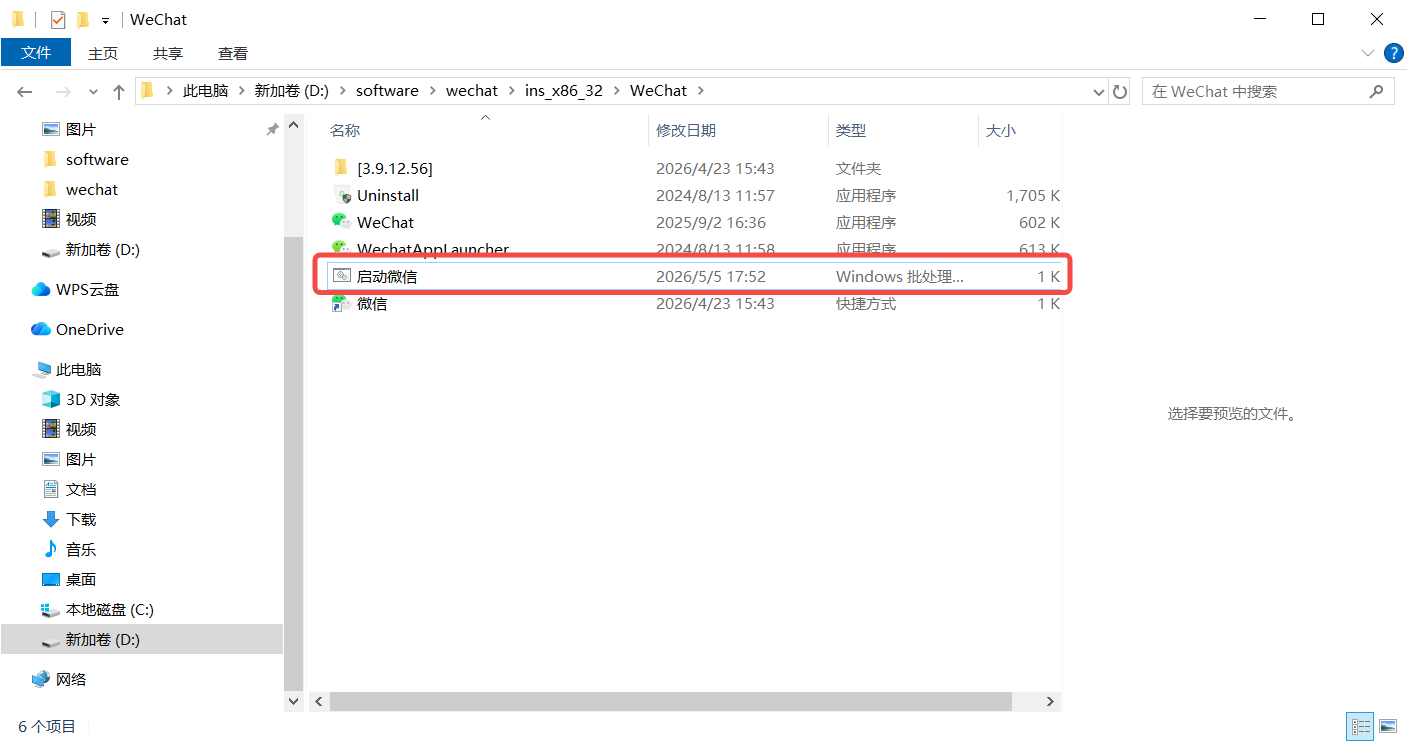Go up one folder level
The height and width of the screenshot is (742, 1408).
coord(119,91)
